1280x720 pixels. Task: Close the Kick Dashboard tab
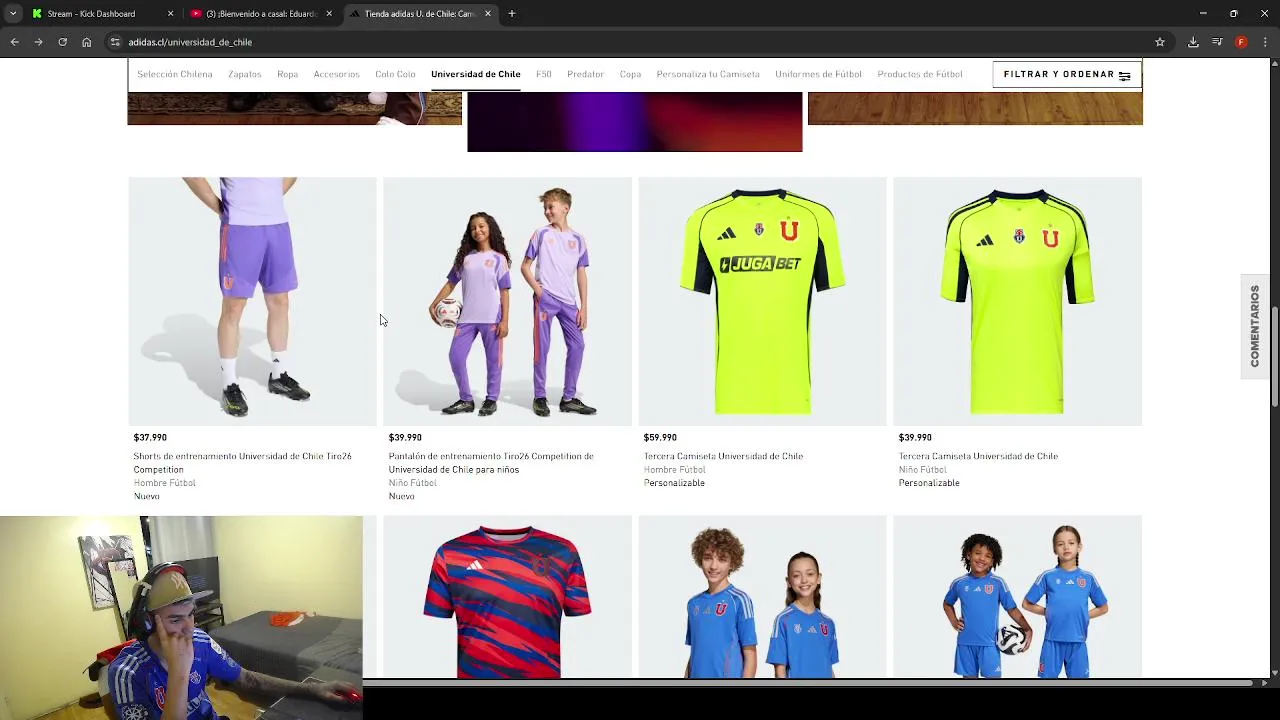[170, 14]
